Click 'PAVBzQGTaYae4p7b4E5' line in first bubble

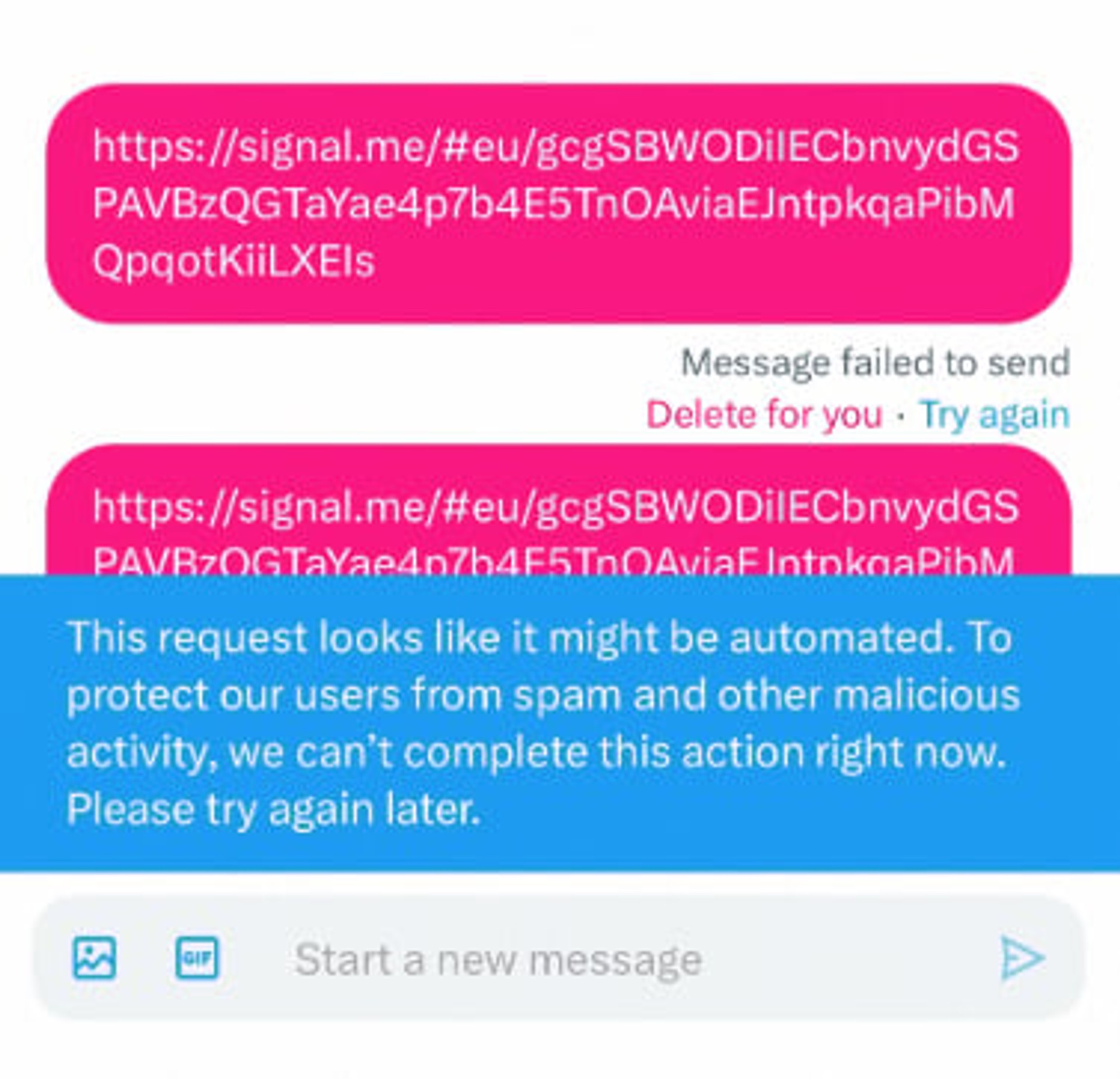(x=332, y=204)
